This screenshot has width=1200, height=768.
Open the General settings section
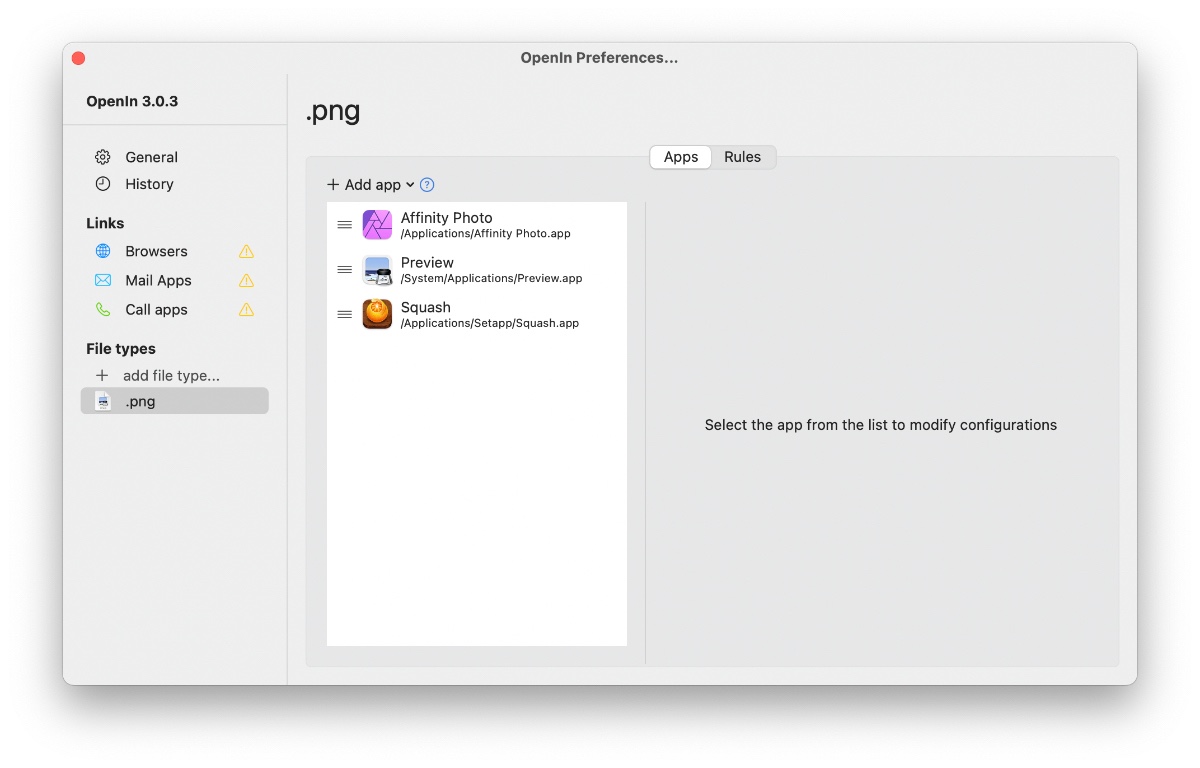[x=151, y=157]
